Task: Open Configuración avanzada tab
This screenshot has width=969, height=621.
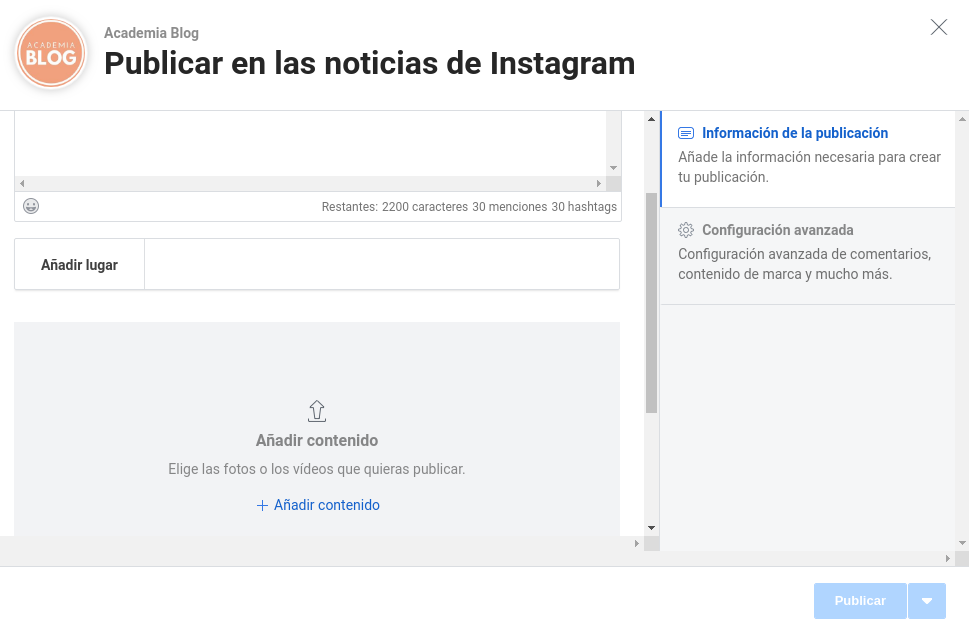Action: click(808, 256)
